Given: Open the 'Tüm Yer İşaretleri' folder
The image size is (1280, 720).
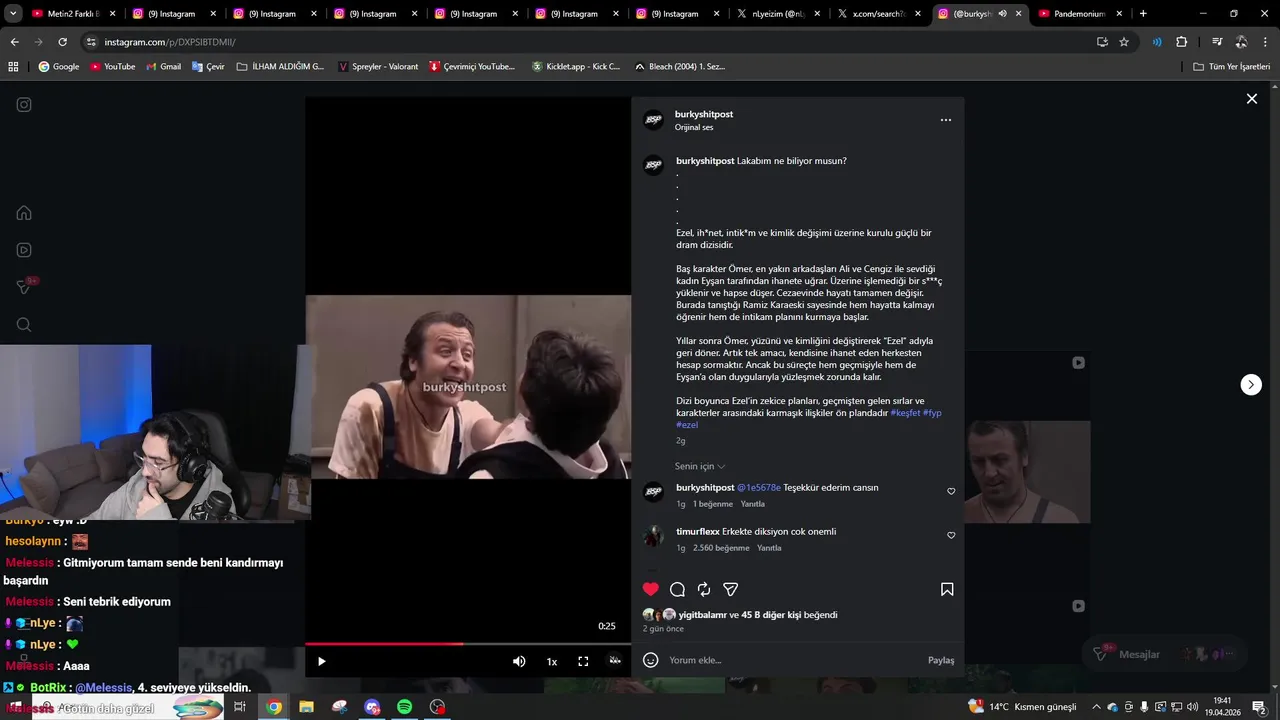Looking at the screenshot, I should tap(1231, 66).
